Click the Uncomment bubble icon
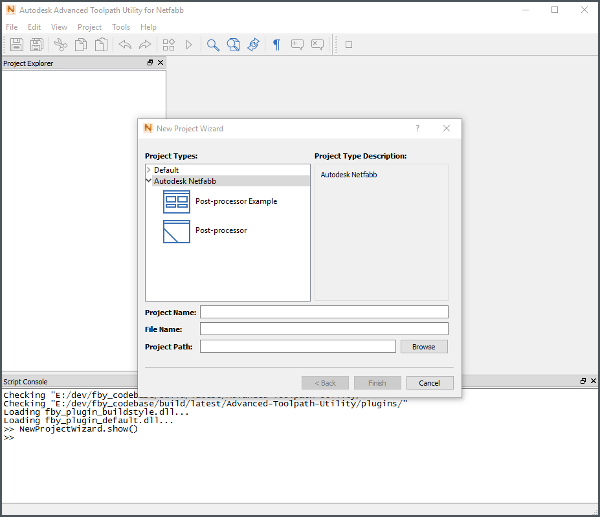The height and width of the screenshot is (517, 600). coord(318,44)
